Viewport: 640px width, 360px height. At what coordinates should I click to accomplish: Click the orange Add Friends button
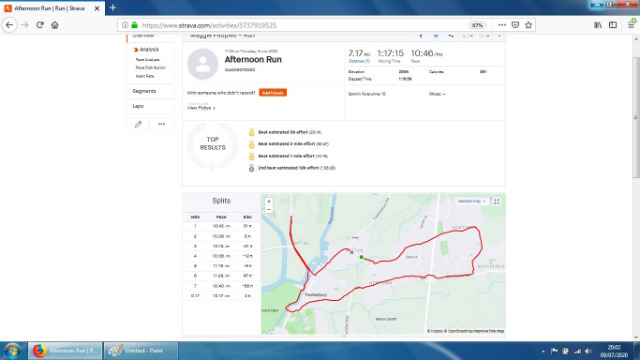pos(273,93)
